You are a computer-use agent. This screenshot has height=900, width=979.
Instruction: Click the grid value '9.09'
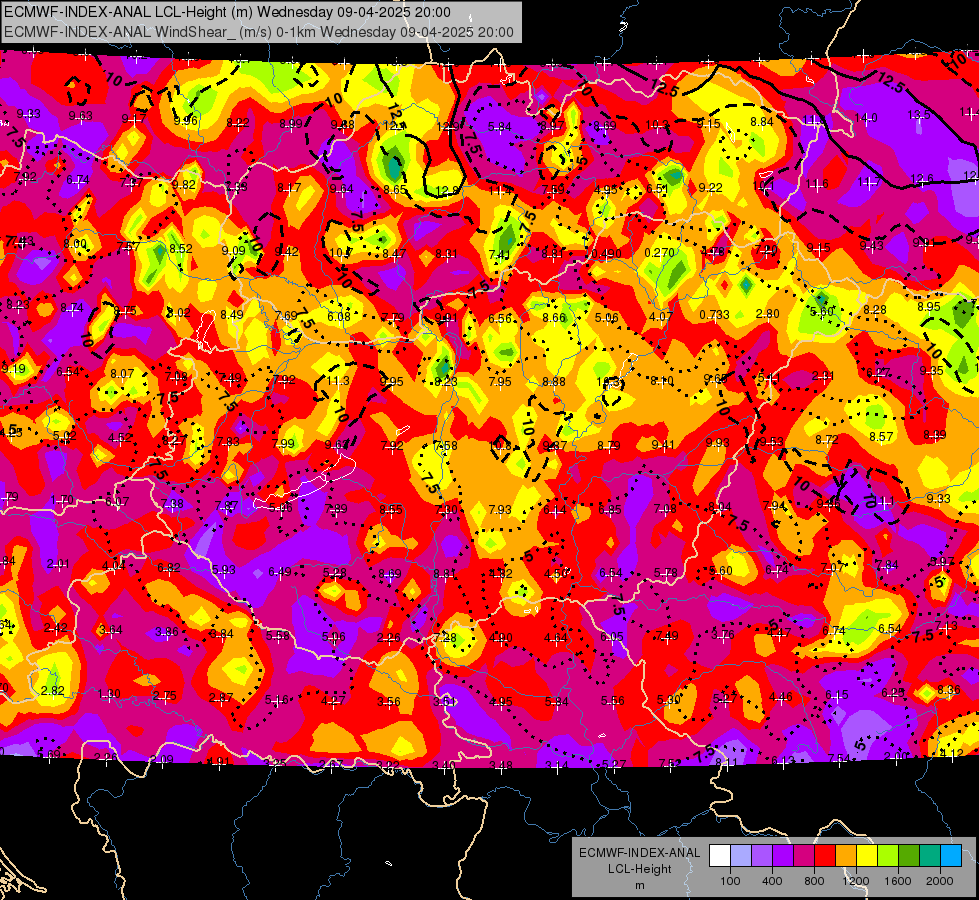coord(234,250)
